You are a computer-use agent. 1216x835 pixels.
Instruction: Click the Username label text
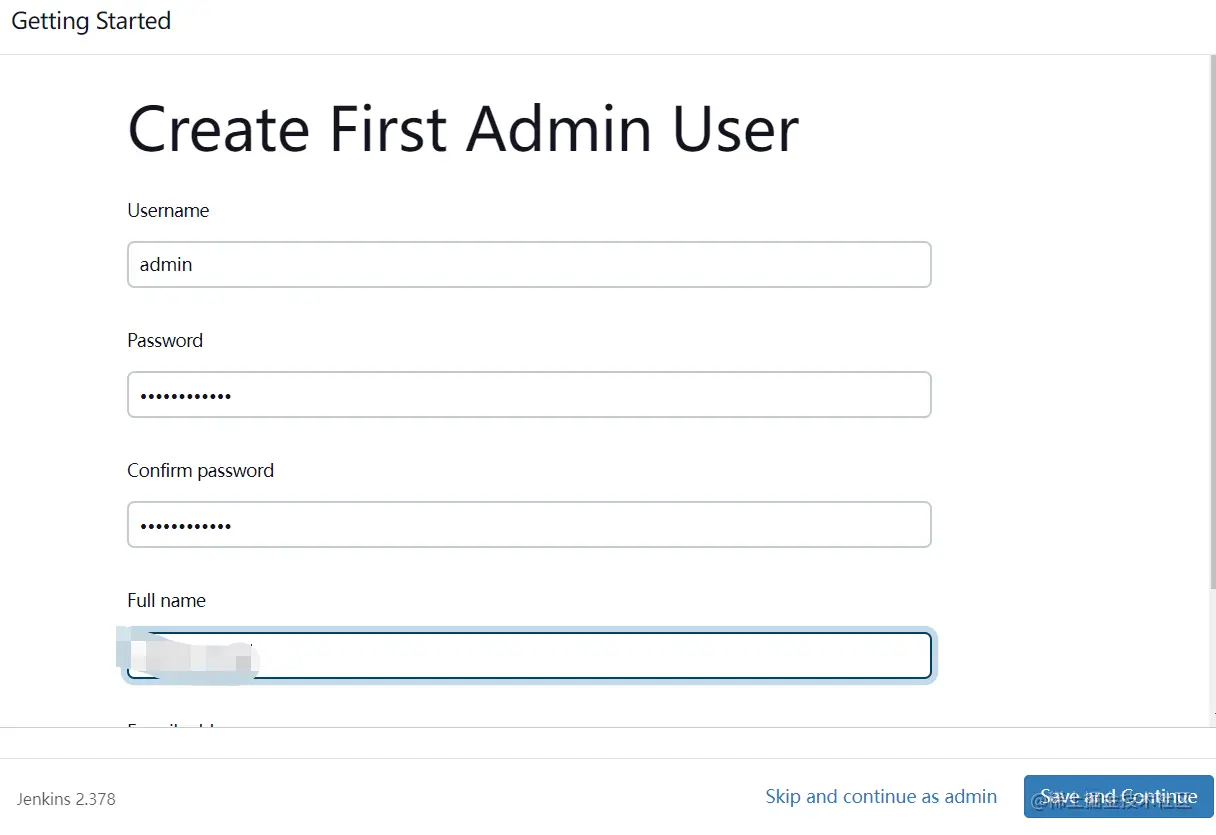click(168, 211)
